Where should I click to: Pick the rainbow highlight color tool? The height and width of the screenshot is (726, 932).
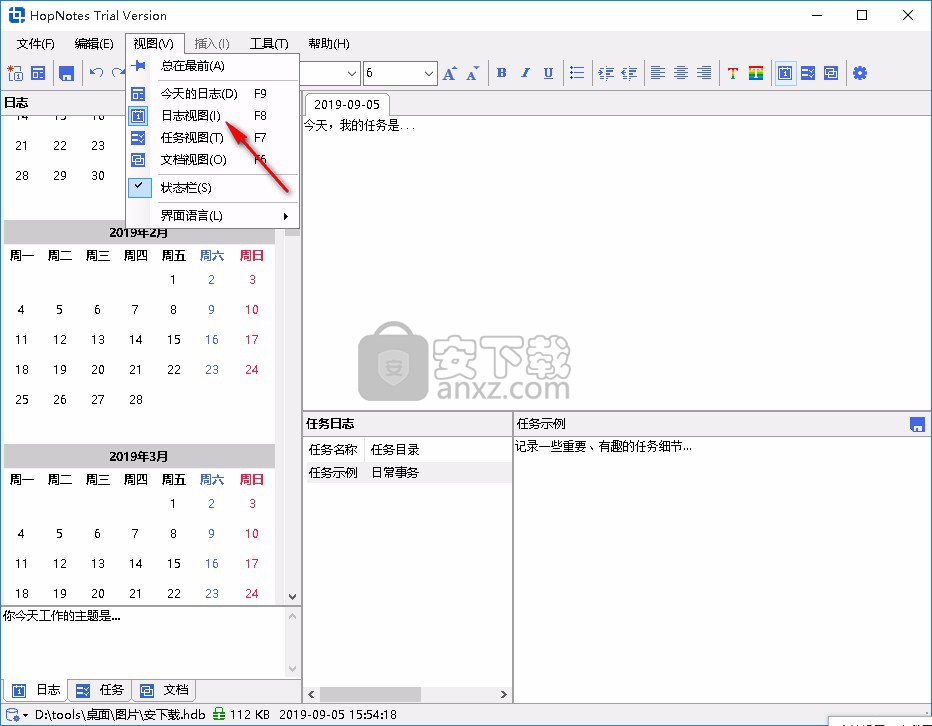pyautogui.click(x=755, y=73)
